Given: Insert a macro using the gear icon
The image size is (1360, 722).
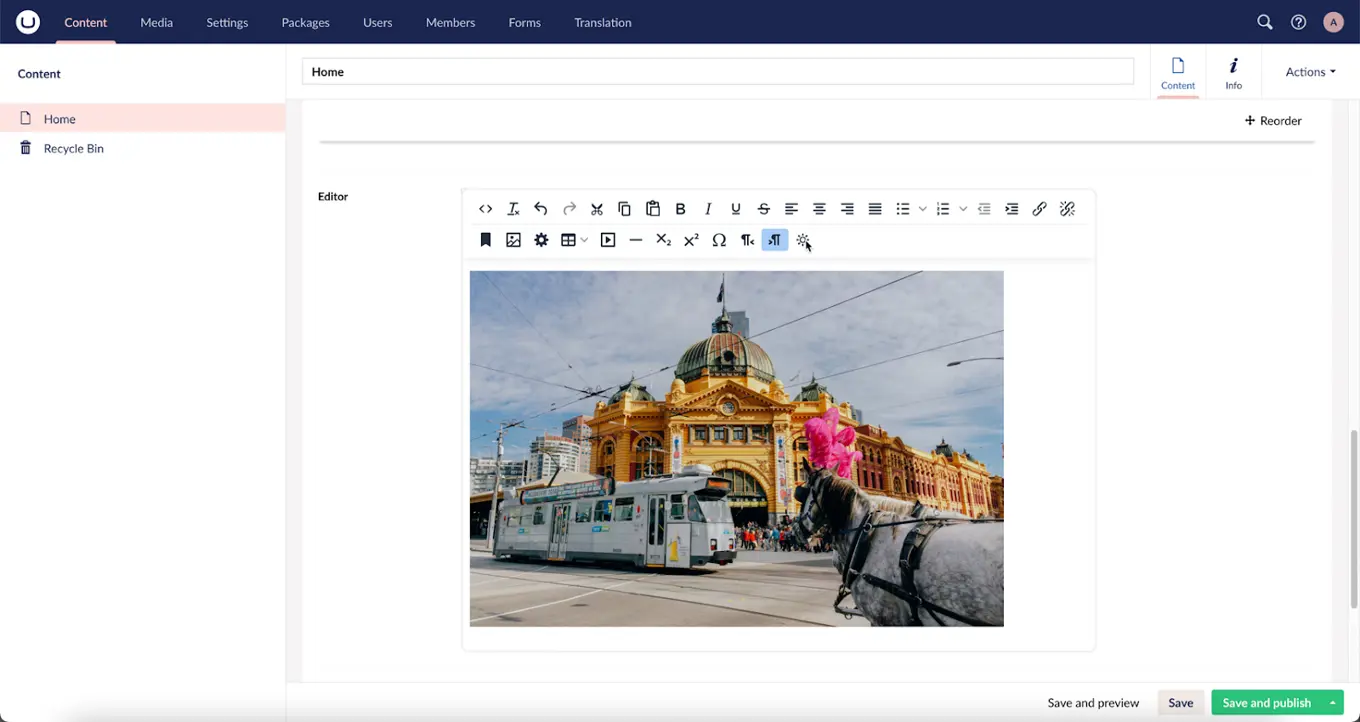Looking at the screenshot, I should pyautogui.click(x=541, y=240).
